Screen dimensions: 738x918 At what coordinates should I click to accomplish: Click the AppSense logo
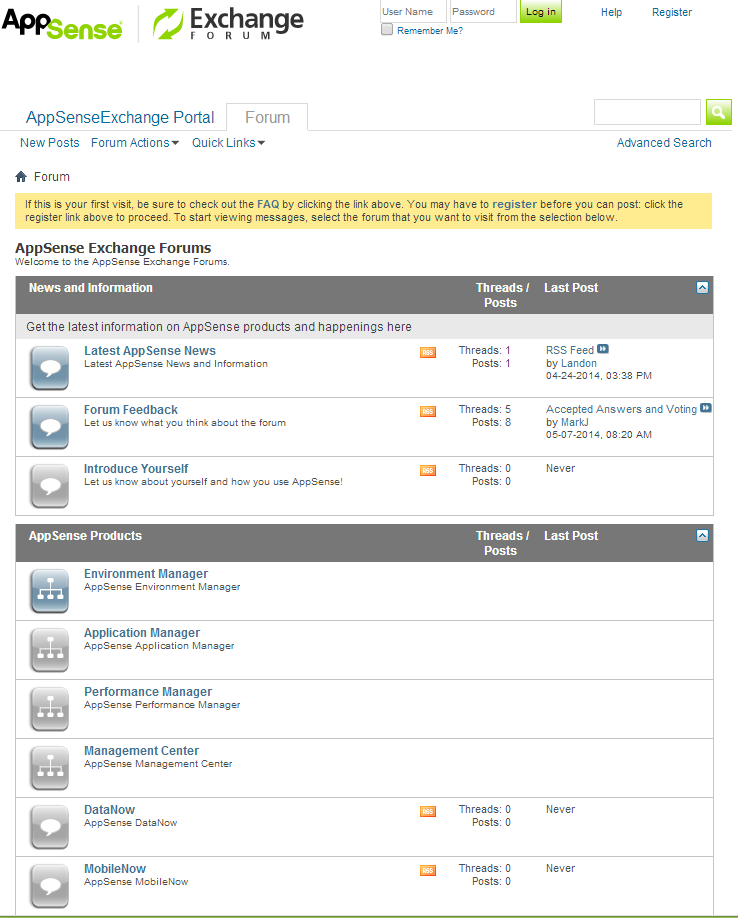[x=62, y=24]
